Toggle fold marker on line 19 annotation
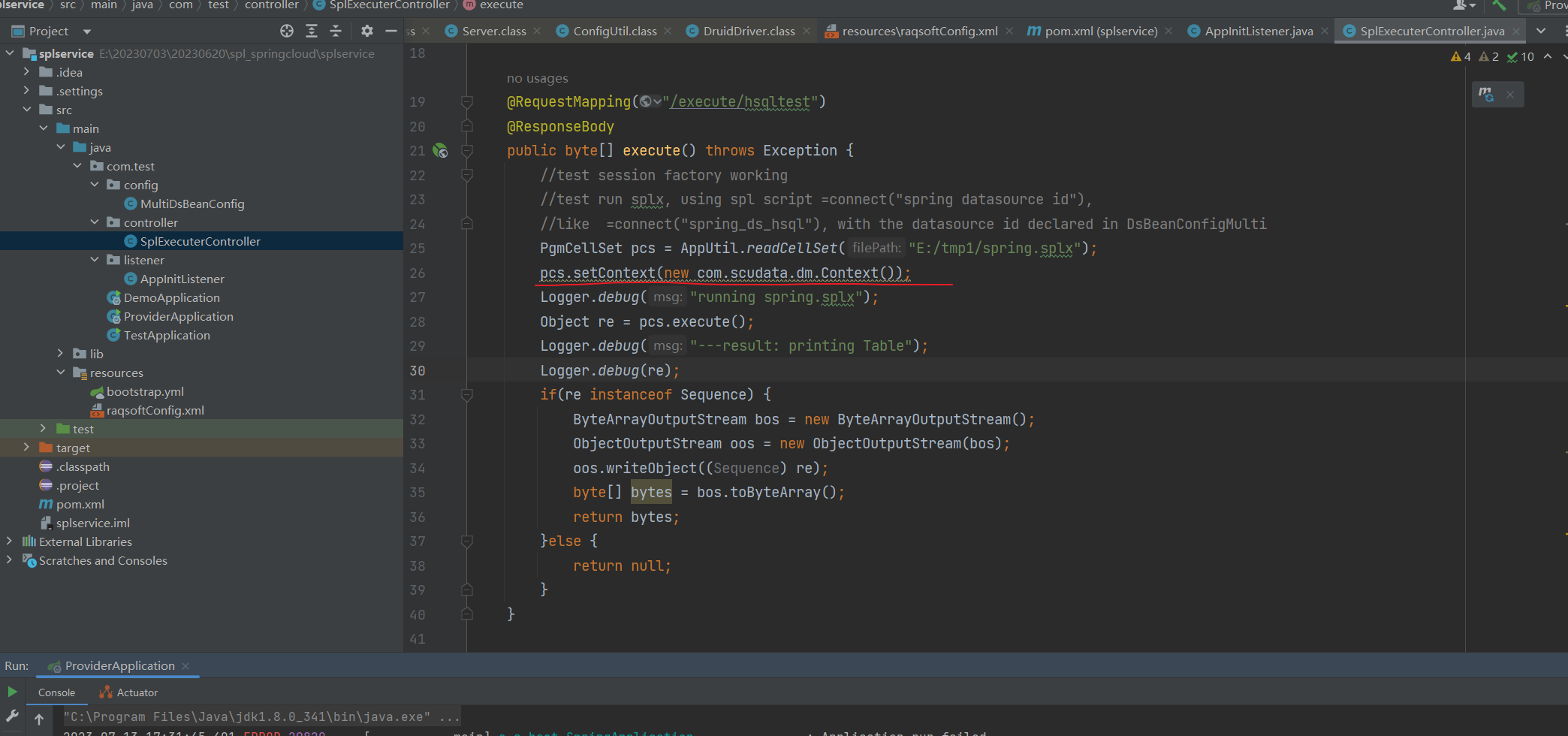1568x736 pixels. tap(466, 102)
